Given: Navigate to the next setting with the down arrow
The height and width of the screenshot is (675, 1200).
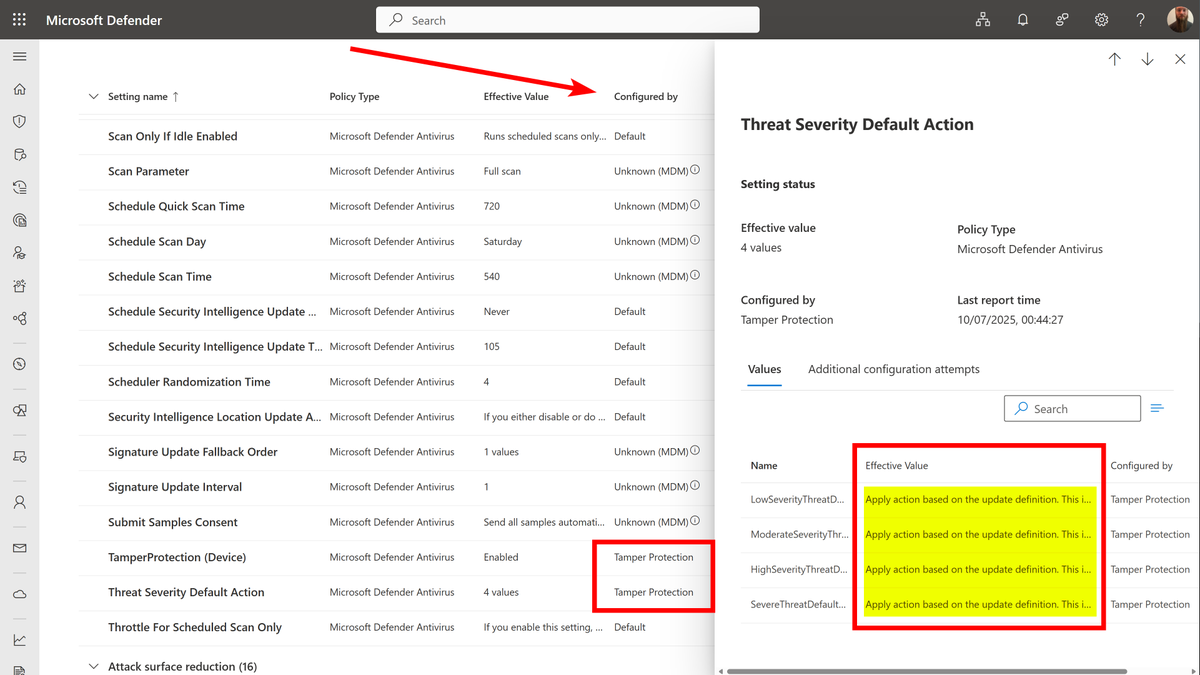Looking at the screenshot, I should point(1147,59).
